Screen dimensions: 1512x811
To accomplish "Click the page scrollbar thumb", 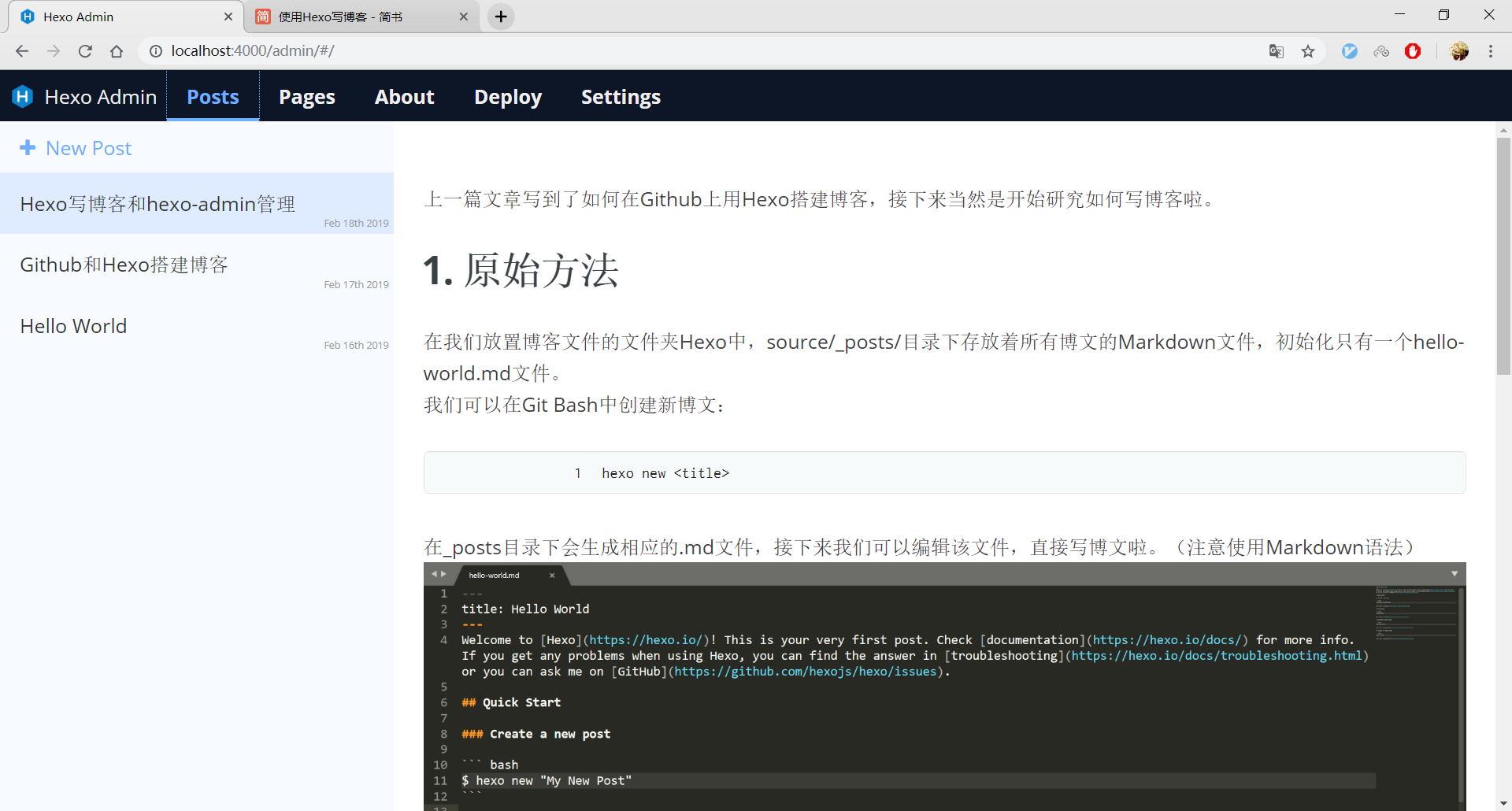I will click(1503, 256).
